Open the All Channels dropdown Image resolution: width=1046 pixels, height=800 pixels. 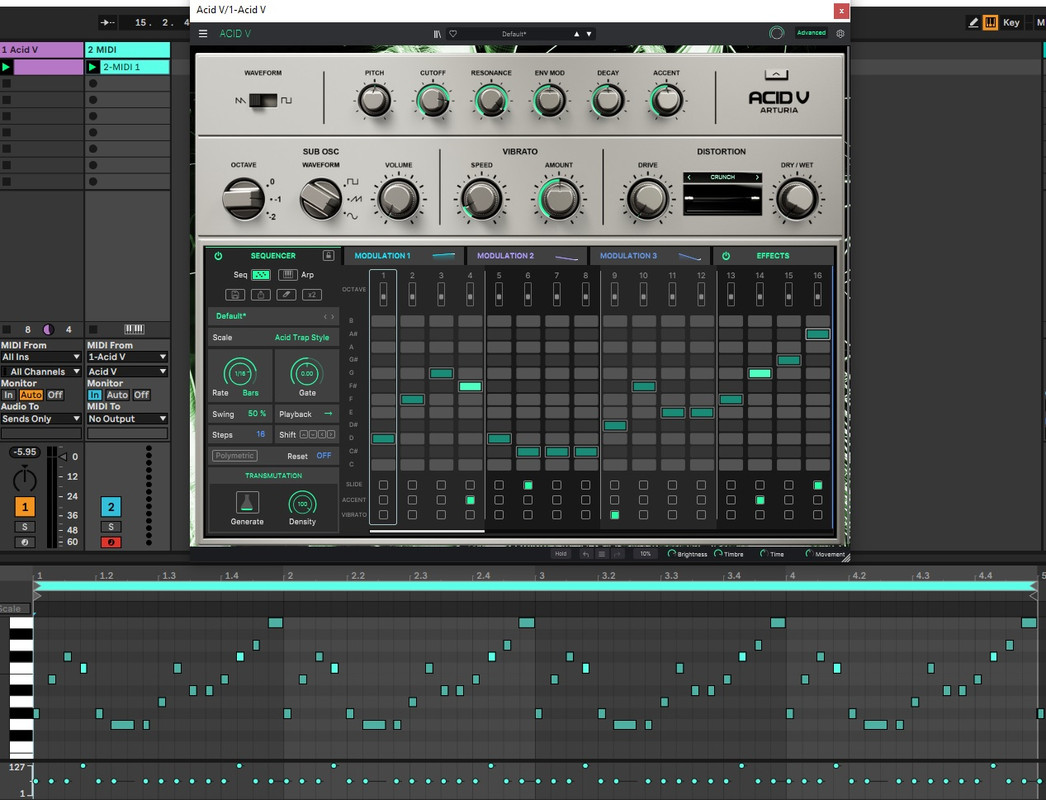tap(41, 372)
